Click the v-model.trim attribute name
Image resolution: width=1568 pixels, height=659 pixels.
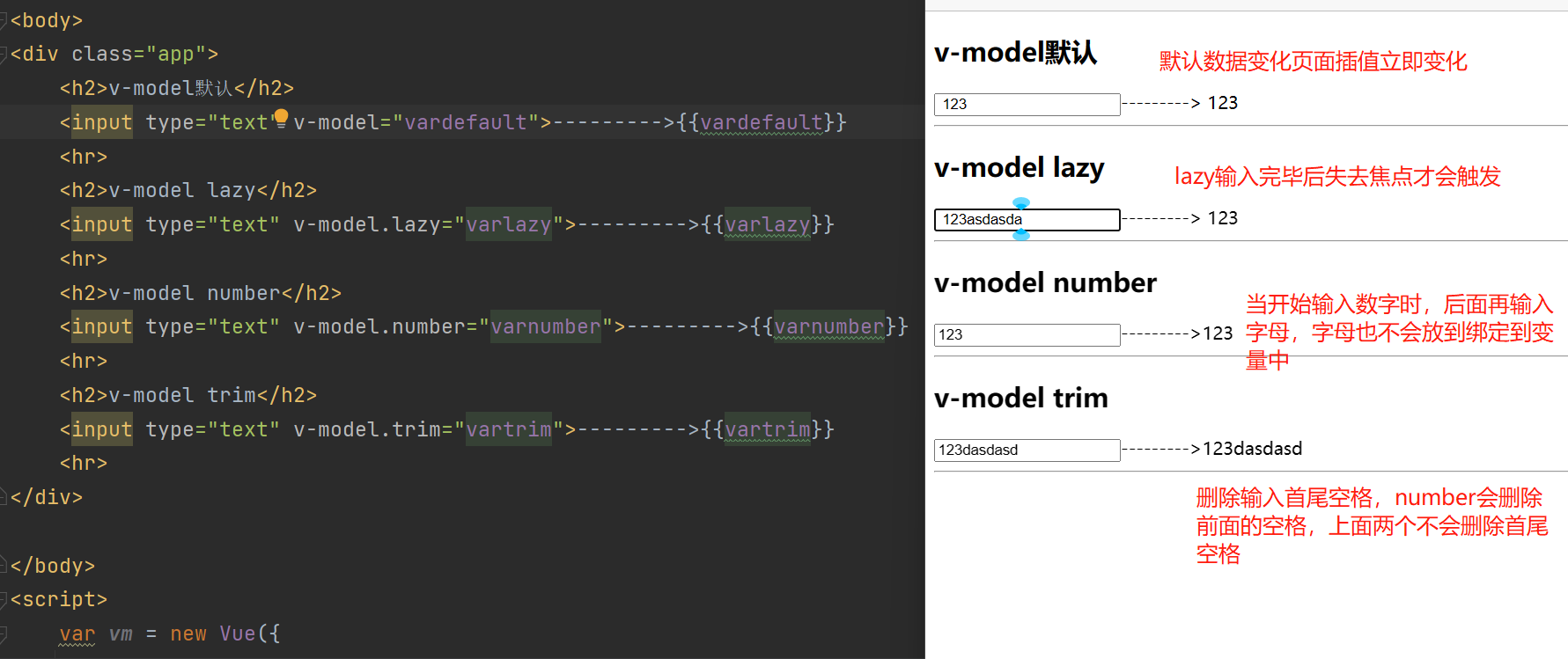pos(367,430)
